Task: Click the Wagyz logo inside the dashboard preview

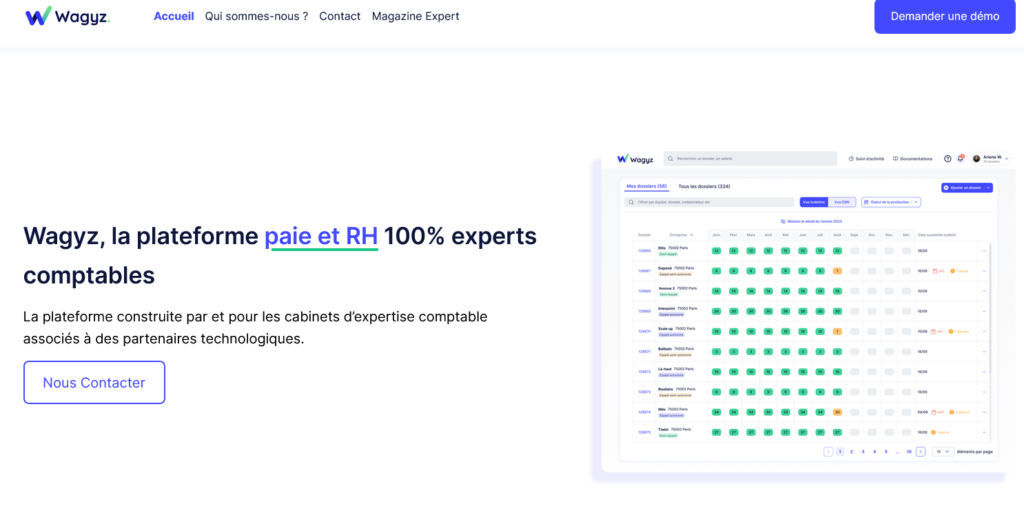Action: point(635,159)
